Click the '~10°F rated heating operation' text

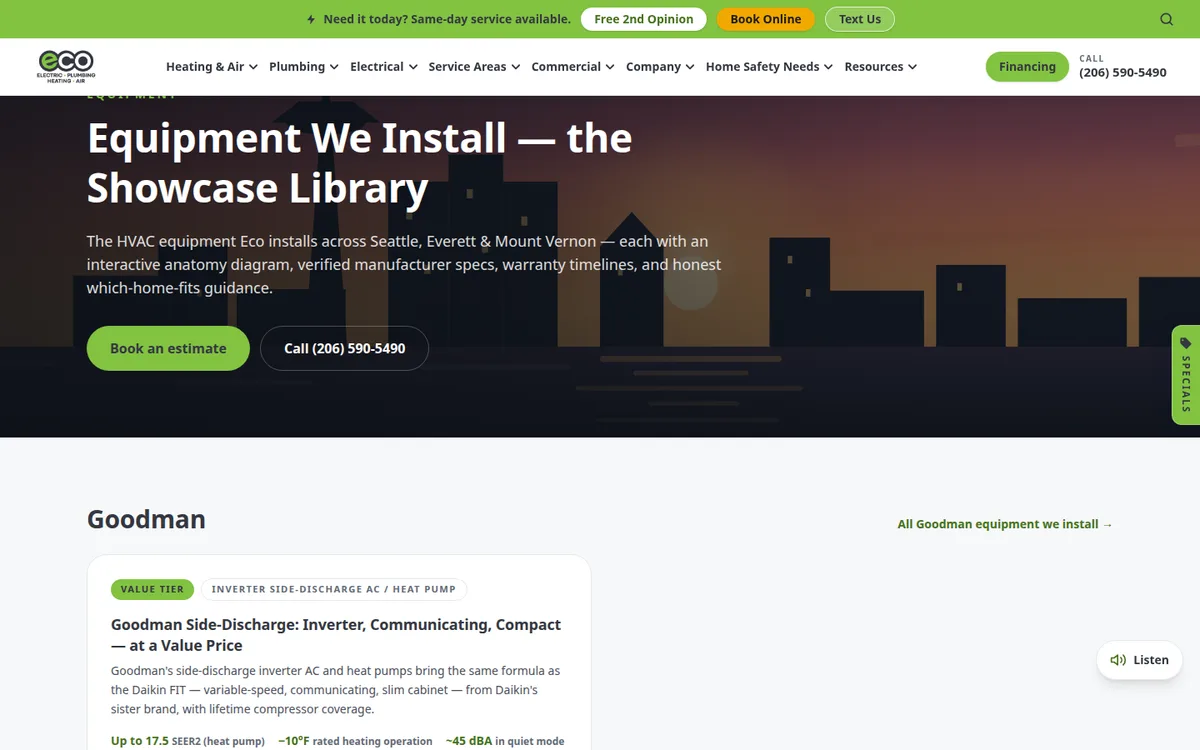[355, 741]
